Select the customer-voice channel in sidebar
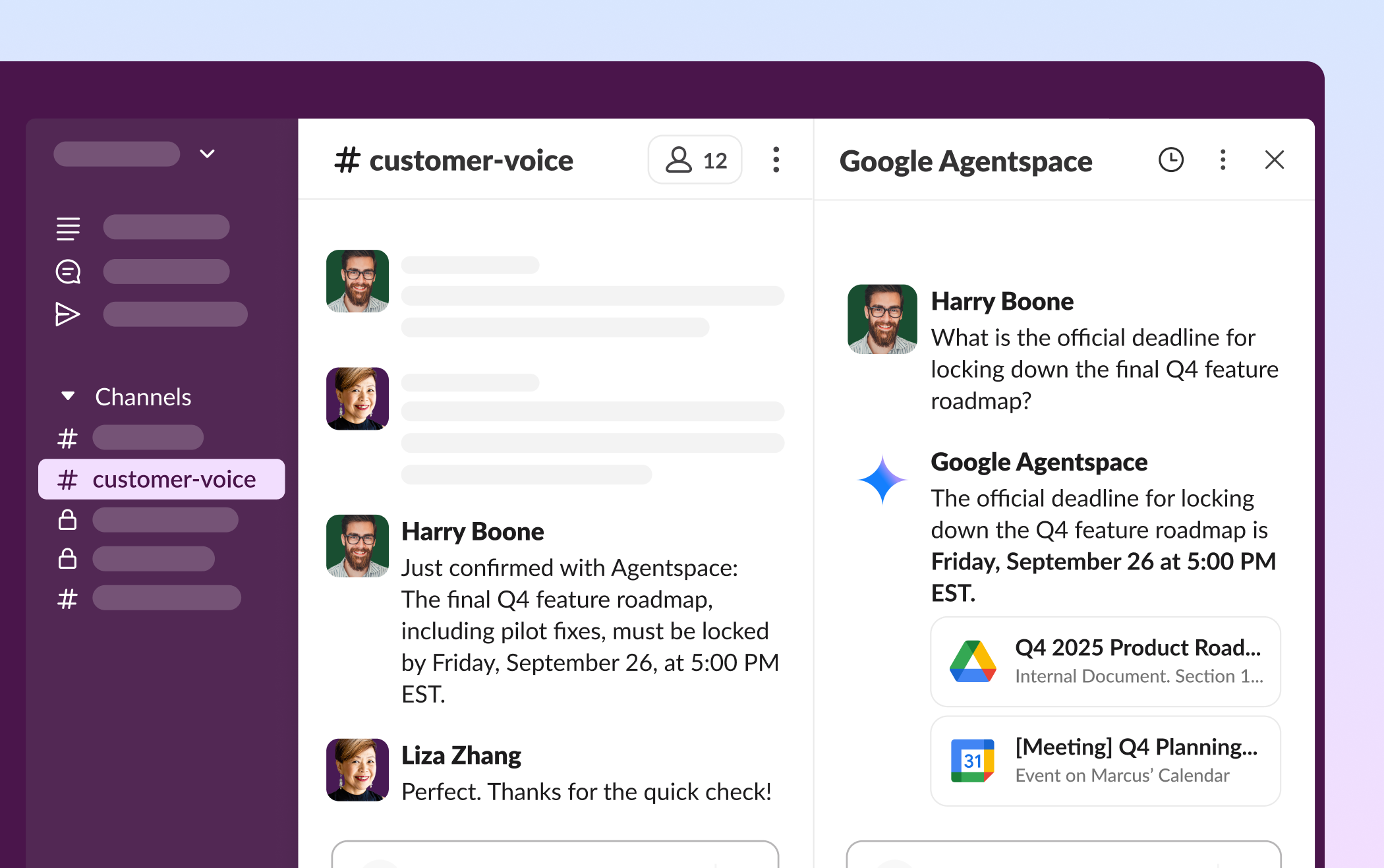 161,479
